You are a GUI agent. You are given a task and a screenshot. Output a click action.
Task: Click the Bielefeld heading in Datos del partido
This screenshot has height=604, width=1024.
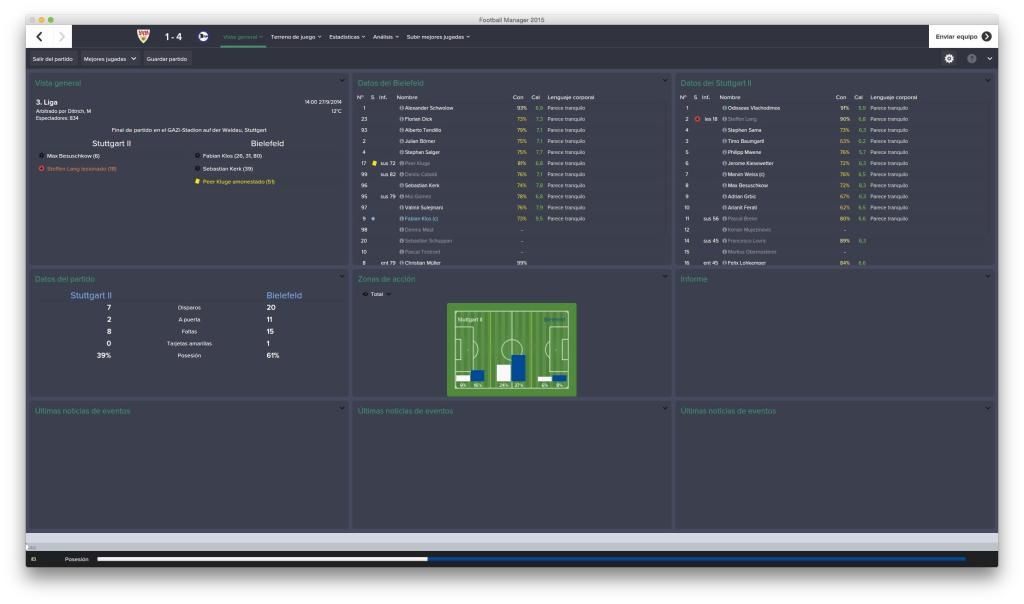284,295
